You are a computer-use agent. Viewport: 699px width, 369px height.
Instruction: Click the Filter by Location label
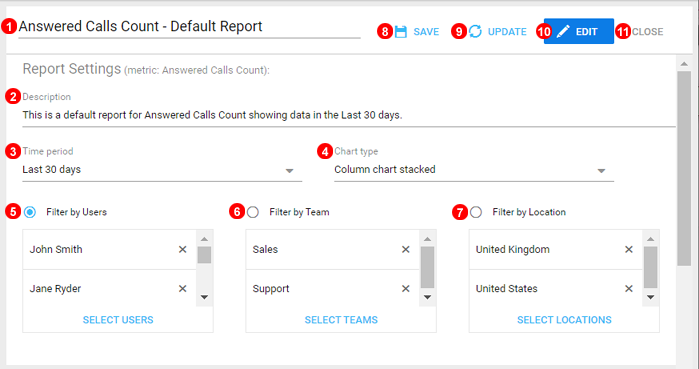point(529,212)
